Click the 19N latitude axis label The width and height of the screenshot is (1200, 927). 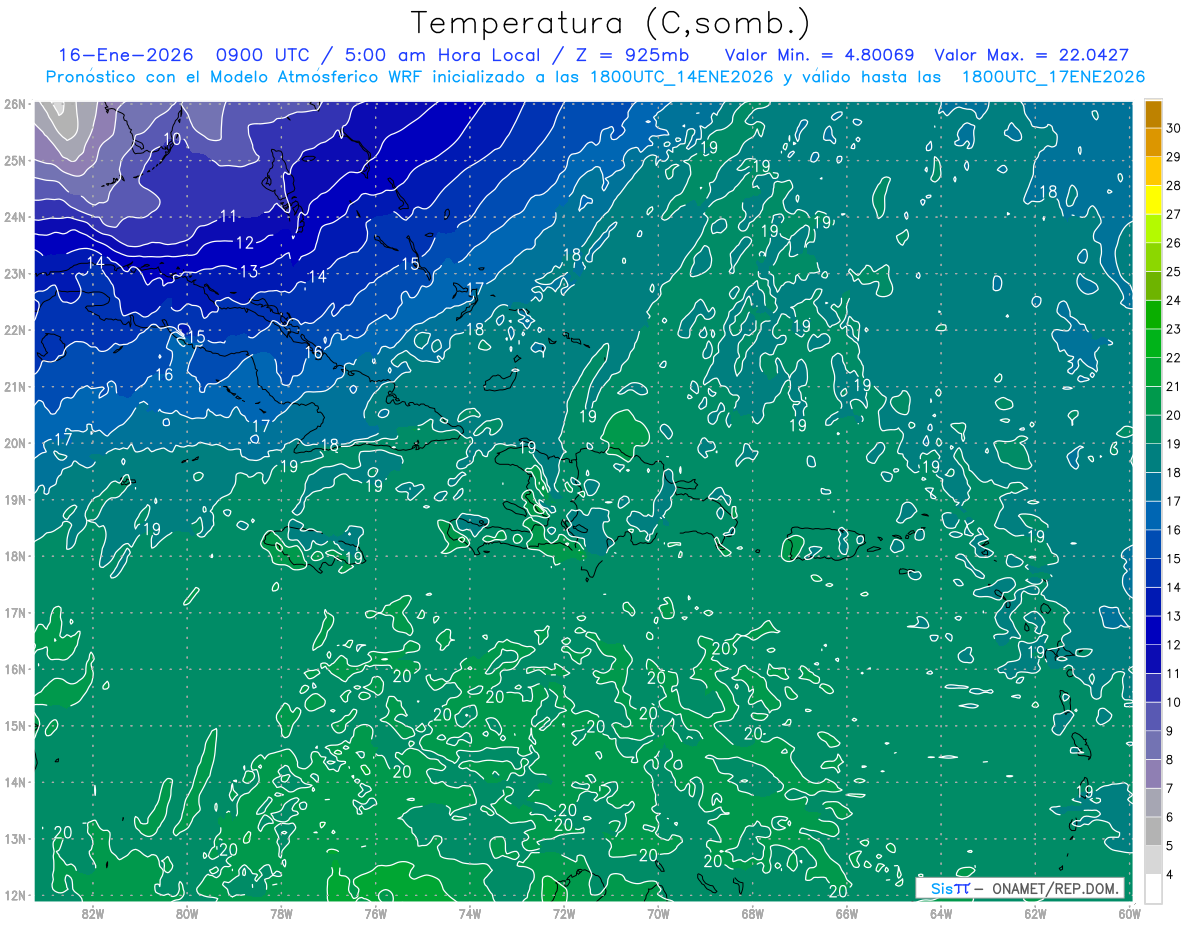(x=14, y=499)
